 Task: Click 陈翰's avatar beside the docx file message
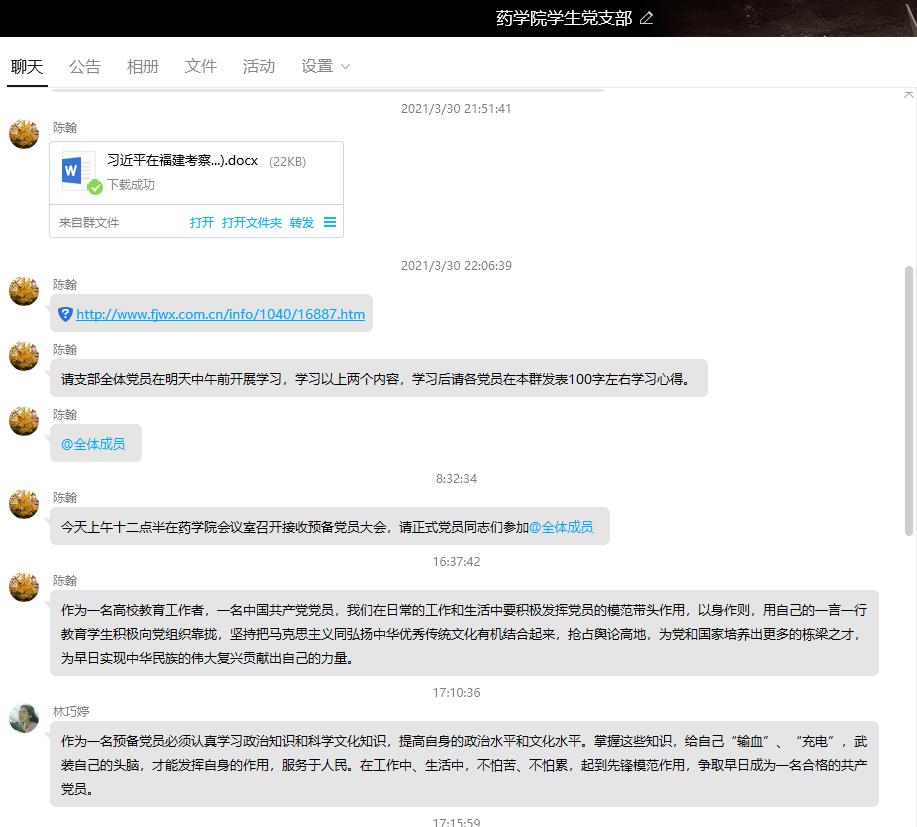24,134
